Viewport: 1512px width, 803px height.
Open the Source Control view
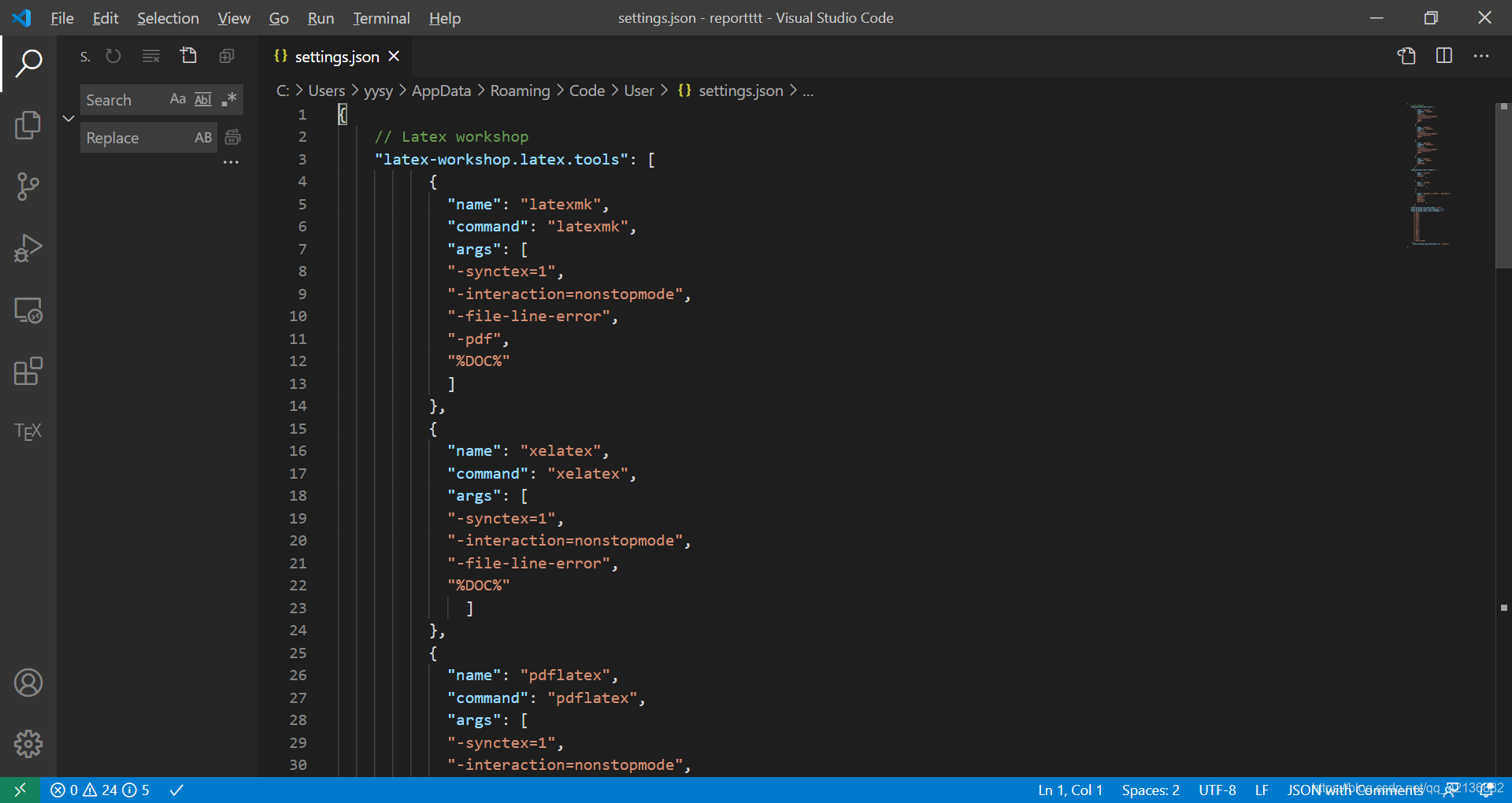tap(28, 187)
